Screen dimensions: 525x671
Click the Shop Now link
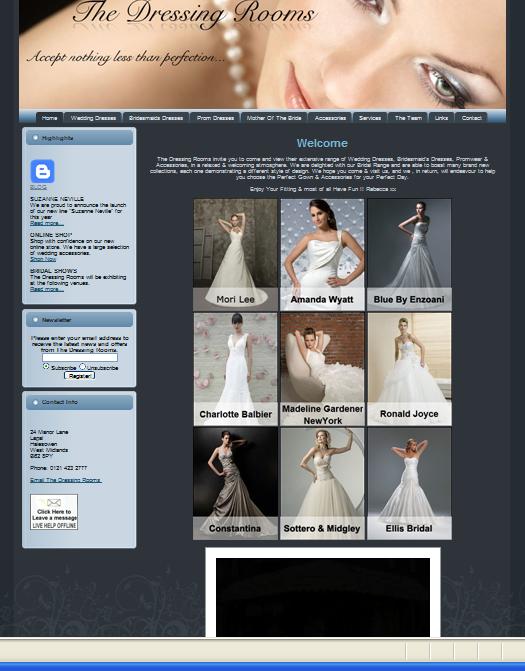43,259
